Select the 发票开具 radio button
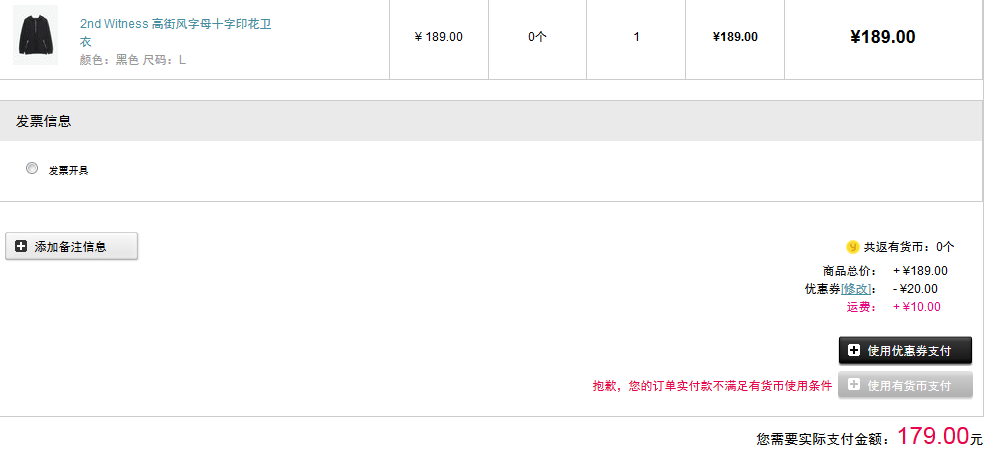 coord(32,169)
